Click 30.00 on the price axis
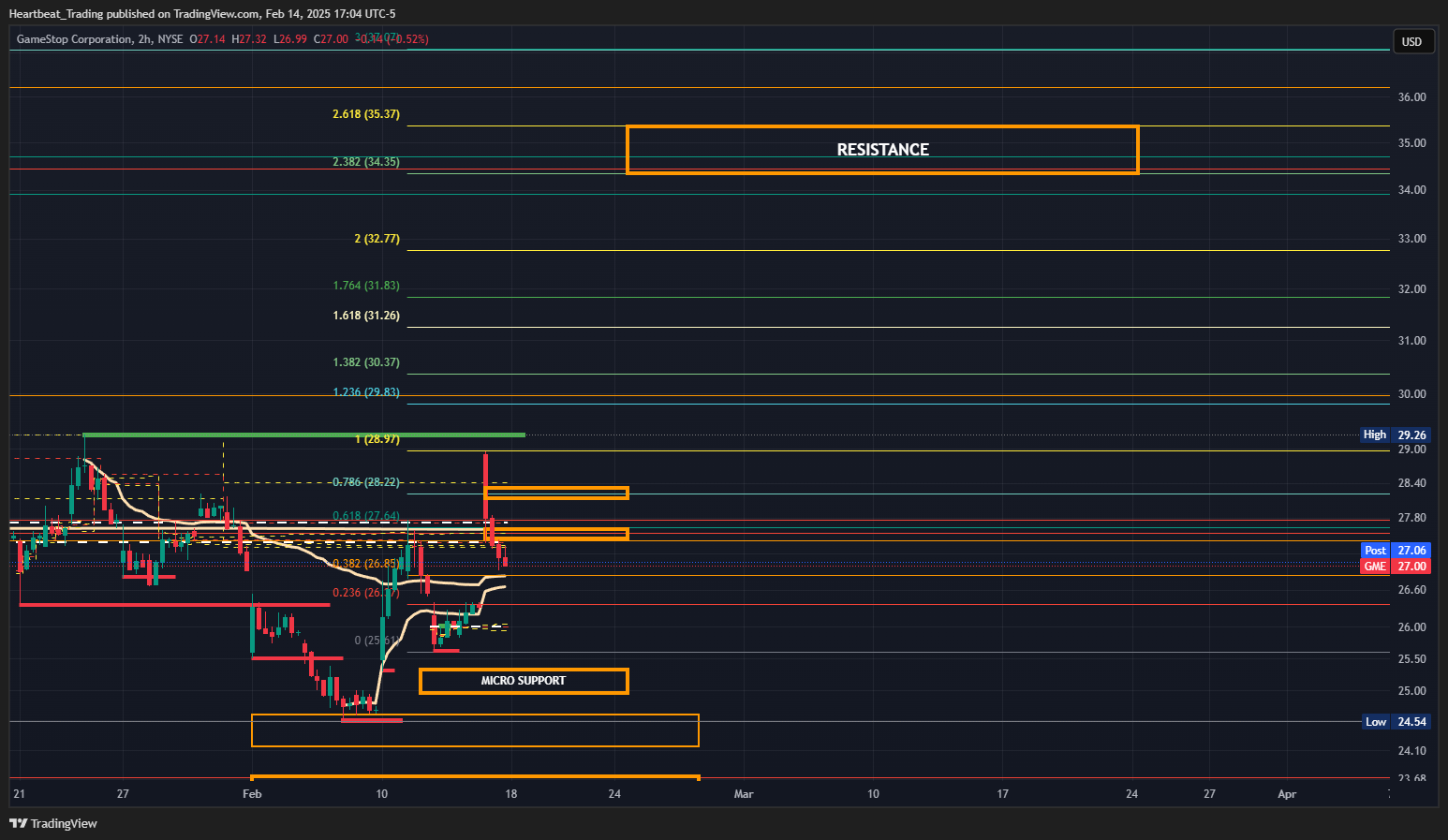Screen dimensions: 1448x840 tap(1411, 394)
